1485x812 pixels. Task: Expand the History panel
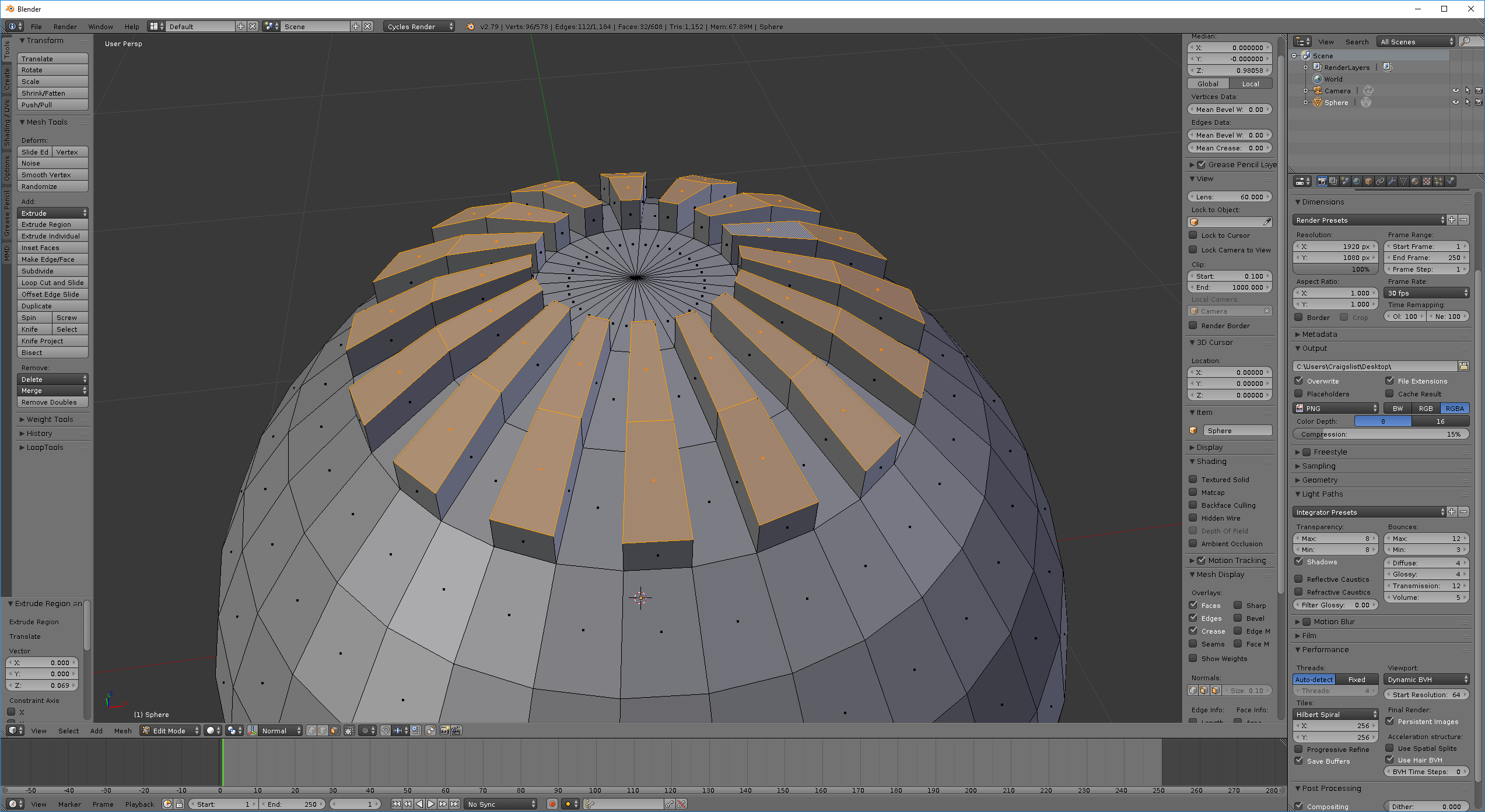tap(40, 433)
